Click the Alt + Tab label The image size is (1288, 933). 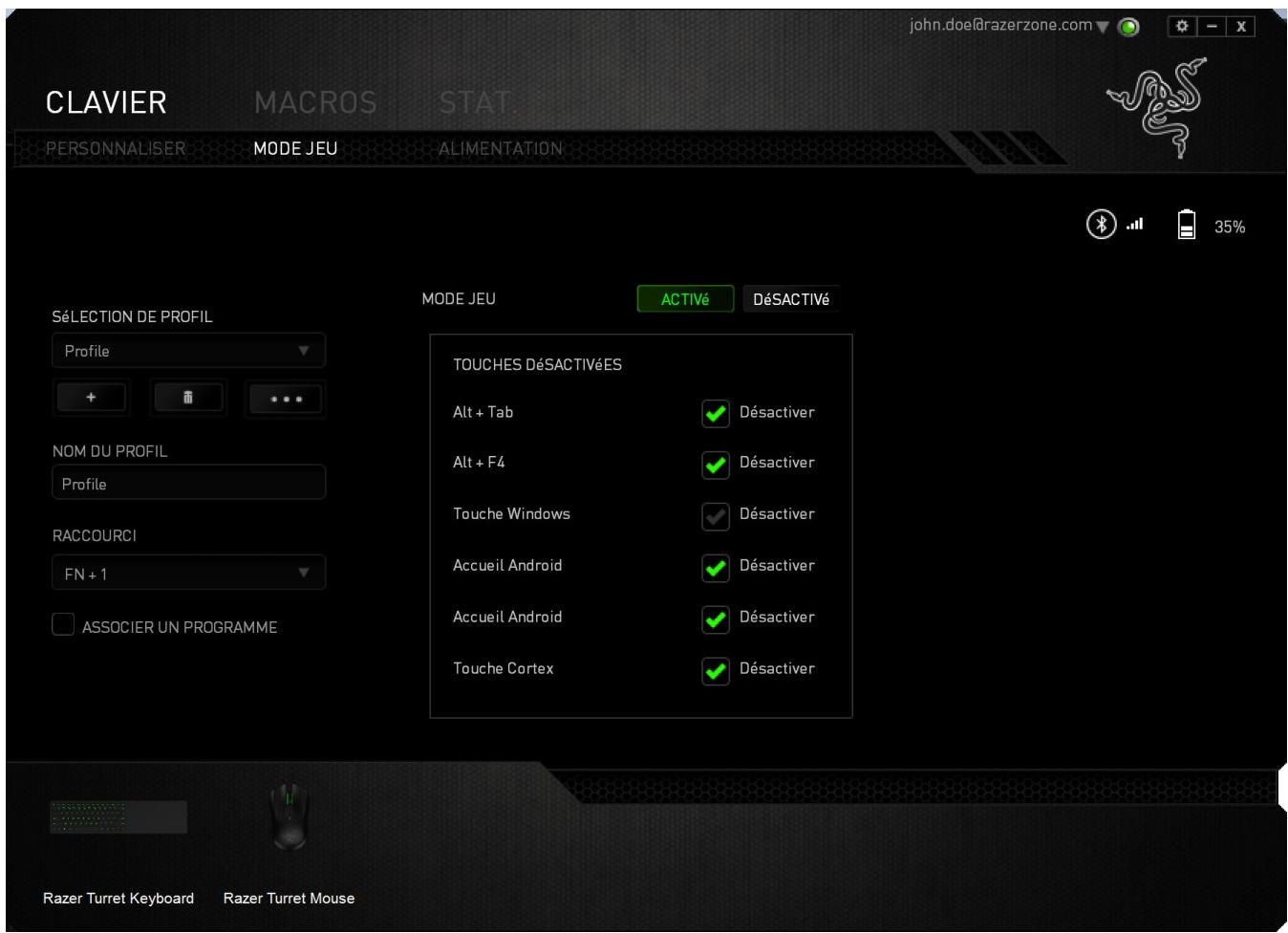[483, 412]
